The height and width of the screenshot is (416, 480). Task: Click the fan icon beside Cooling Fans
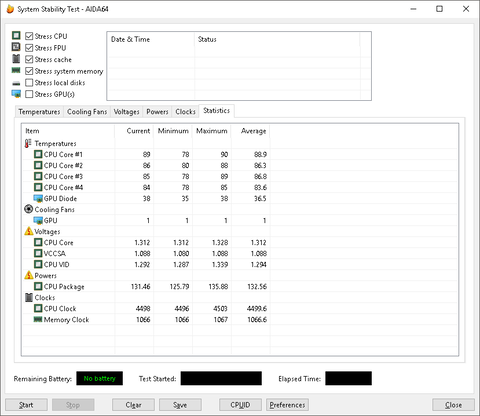(x=29, y=209)
